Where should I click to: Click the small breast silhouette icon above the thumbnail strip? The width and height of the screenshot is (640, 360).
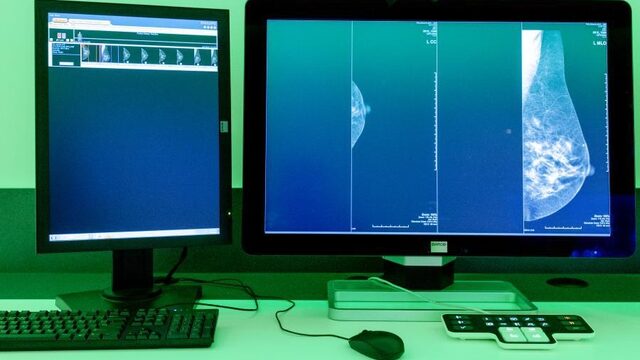point(80,37)
